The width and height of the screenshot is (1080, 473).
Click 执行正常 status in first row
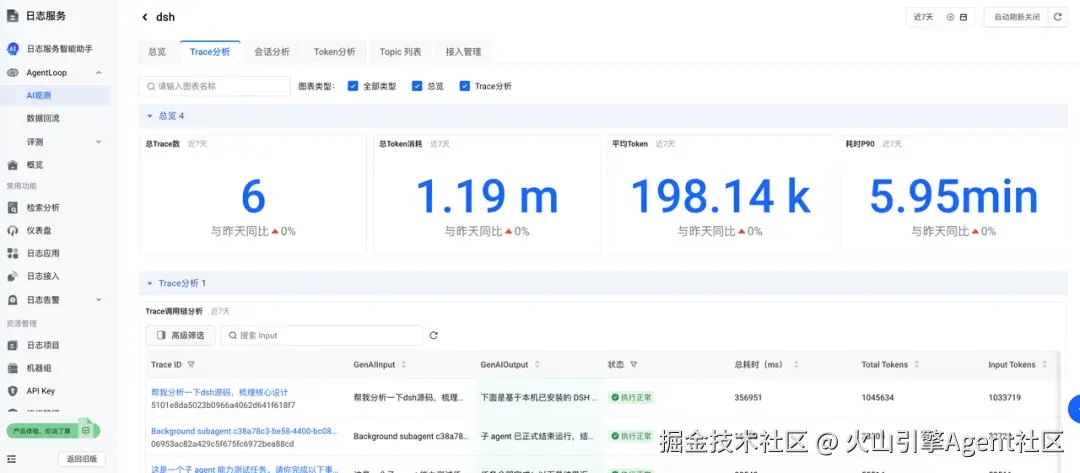pos(631,397)
